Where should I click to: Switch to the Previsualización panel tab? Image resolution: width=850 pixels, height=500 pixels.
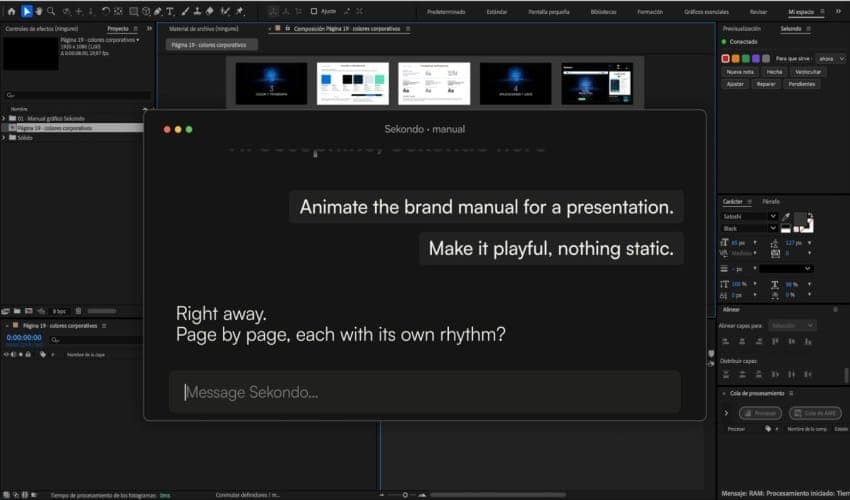[x=741, y=29]
